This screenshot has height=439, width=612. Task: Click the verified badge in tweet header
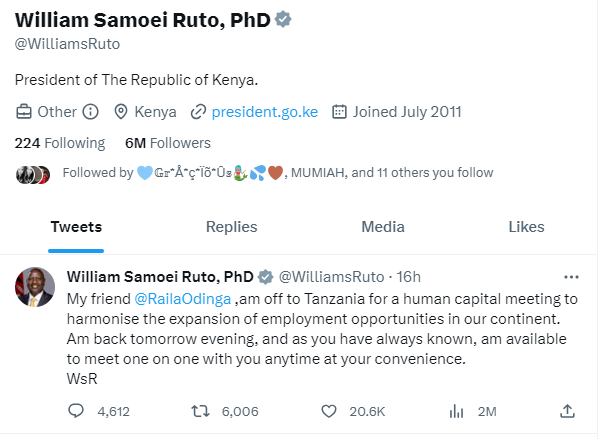[x=266, y=277]
